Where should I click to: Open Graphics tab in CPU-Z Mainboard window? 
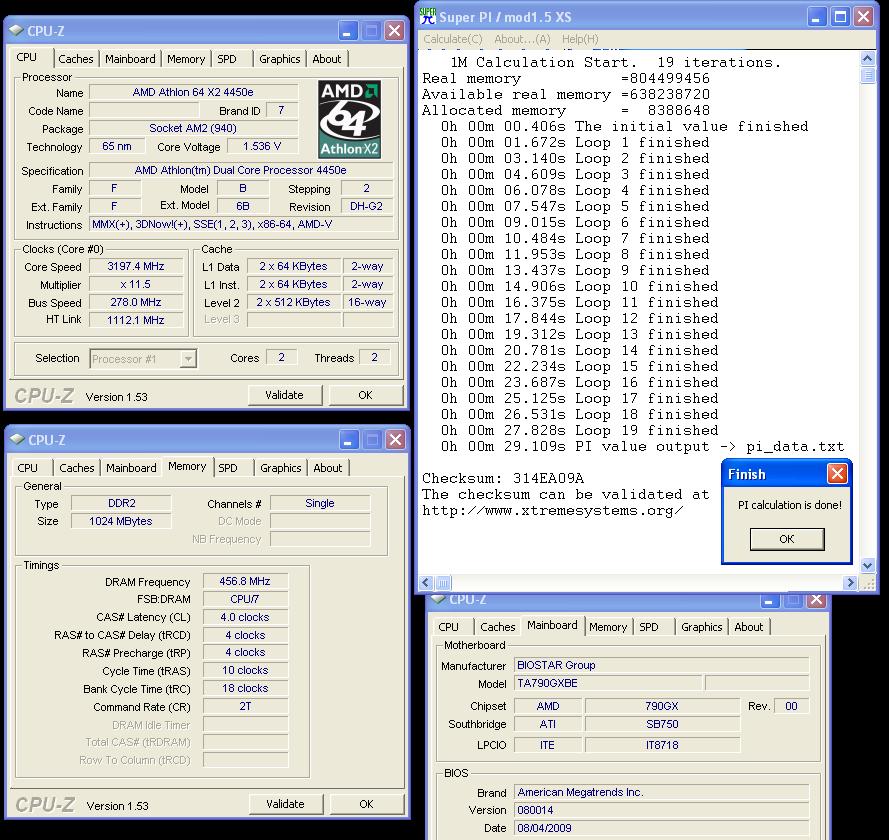pyautogui.click(x=701, y=627)
